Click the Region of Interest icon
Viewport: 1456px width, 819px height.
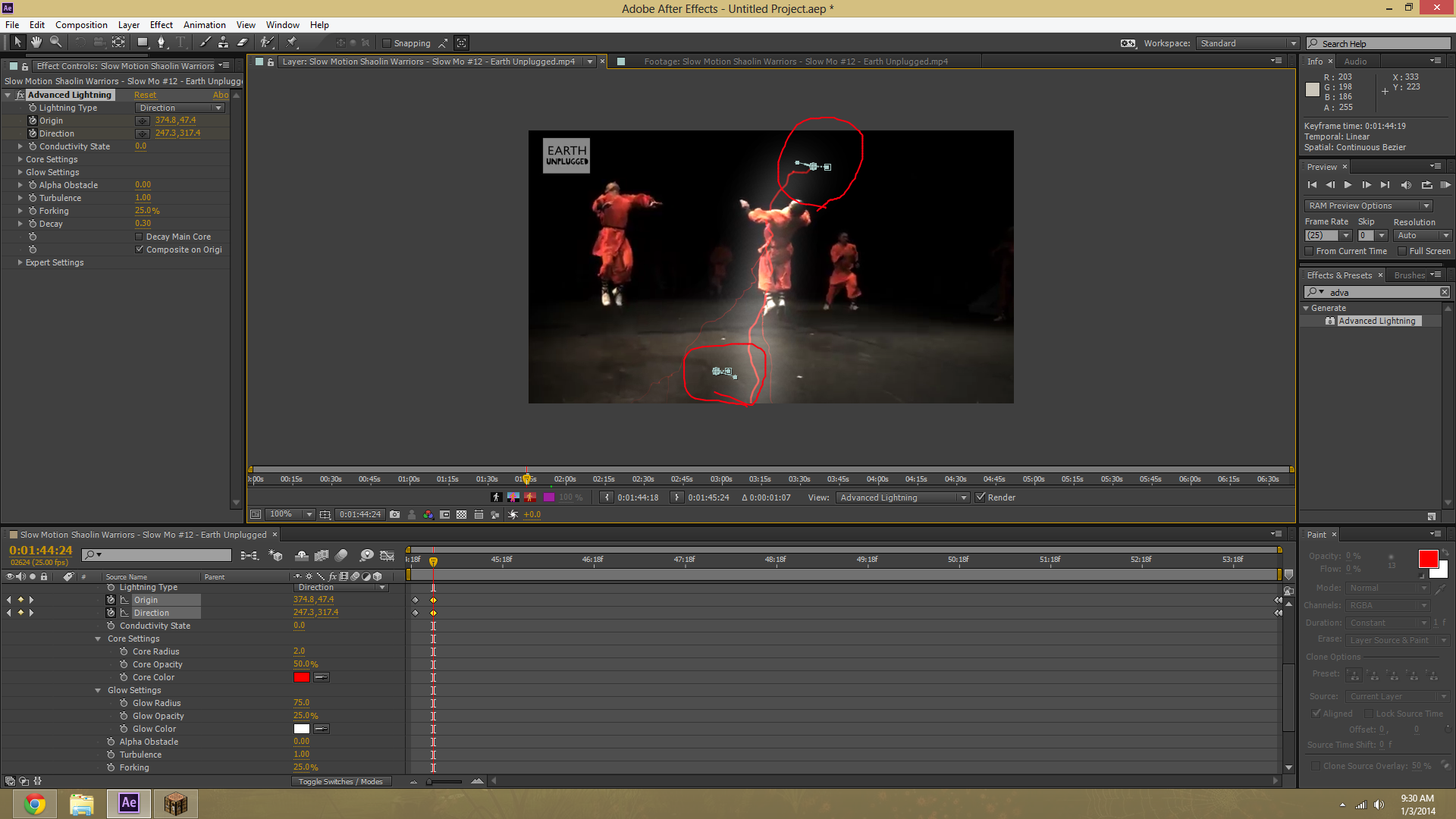tap(445, 514)
